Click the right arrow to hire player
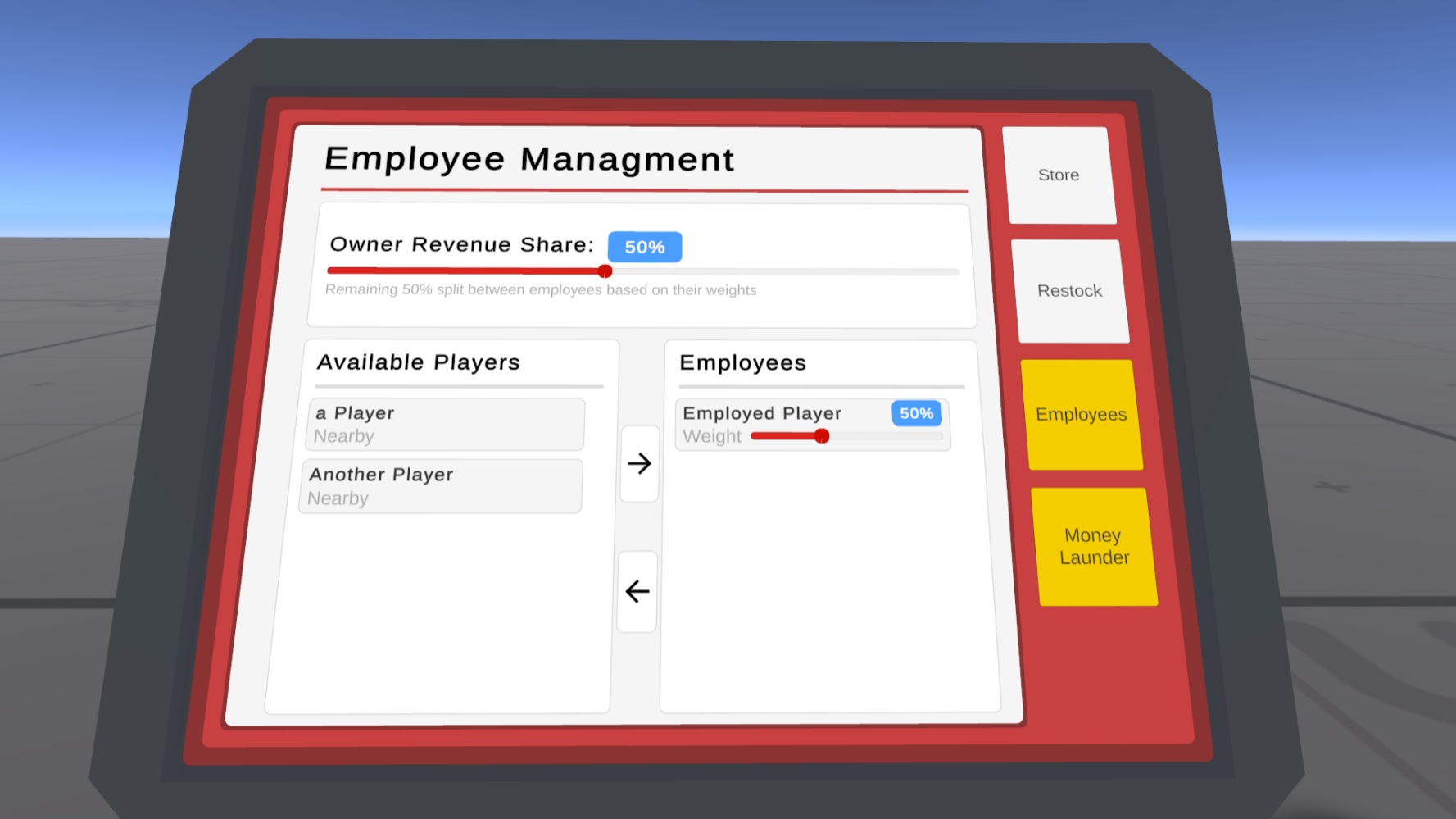The image size is (1456, 819). [x=640, y=463]
